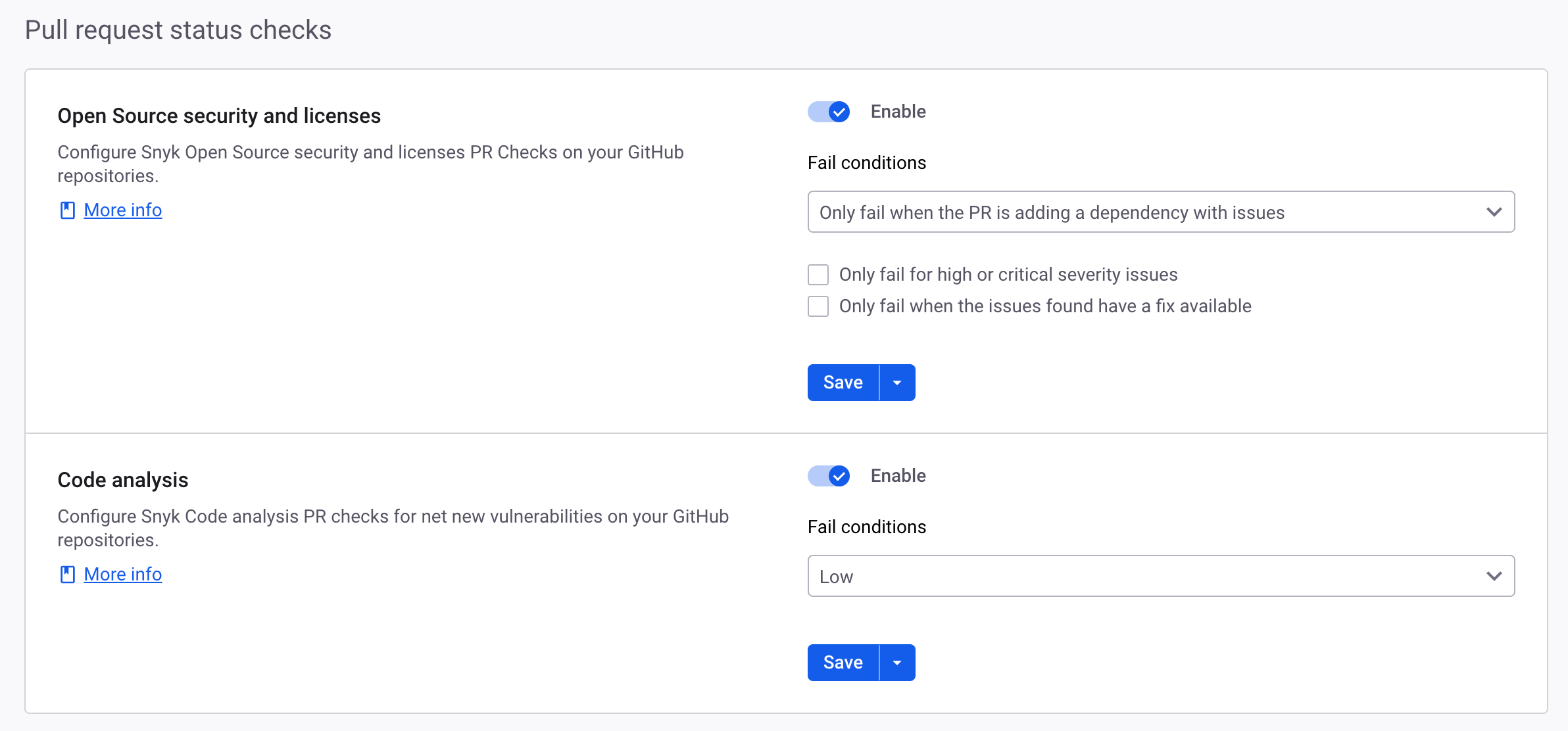Click 'Only fail for high or critical severity issues' text
The height and width of the screenshot is (731, 1568).
coord(1008,275)
